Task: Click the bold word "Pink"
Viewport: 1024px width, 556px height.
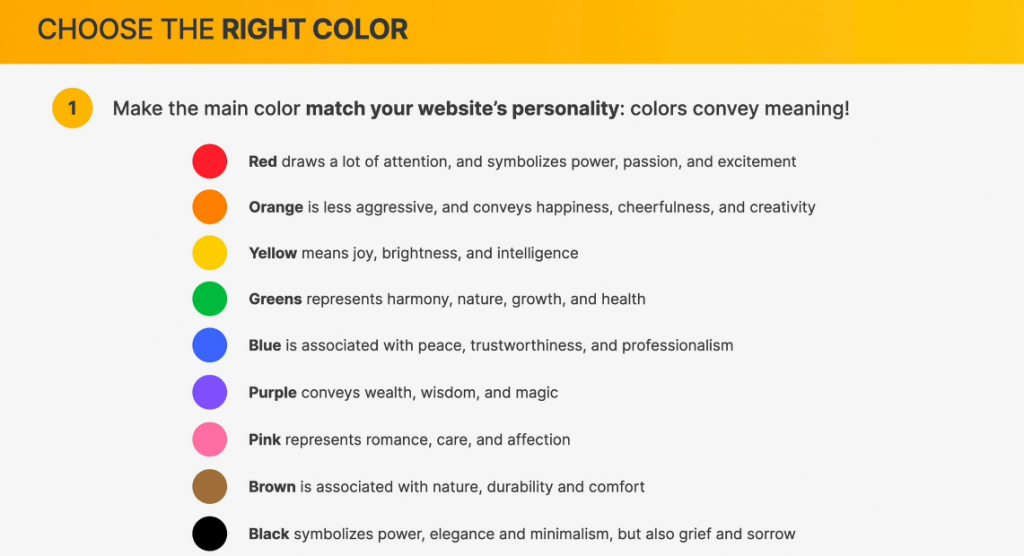Action: [265, 439]
